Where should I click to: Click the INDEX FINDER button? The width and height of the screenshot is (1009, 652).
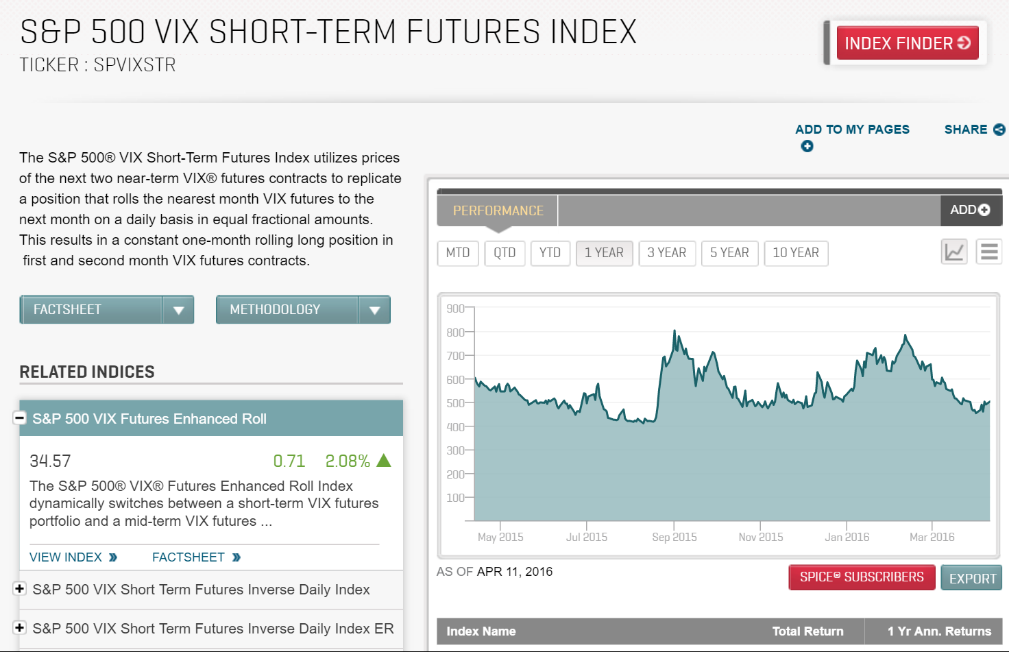pos(907,43)
